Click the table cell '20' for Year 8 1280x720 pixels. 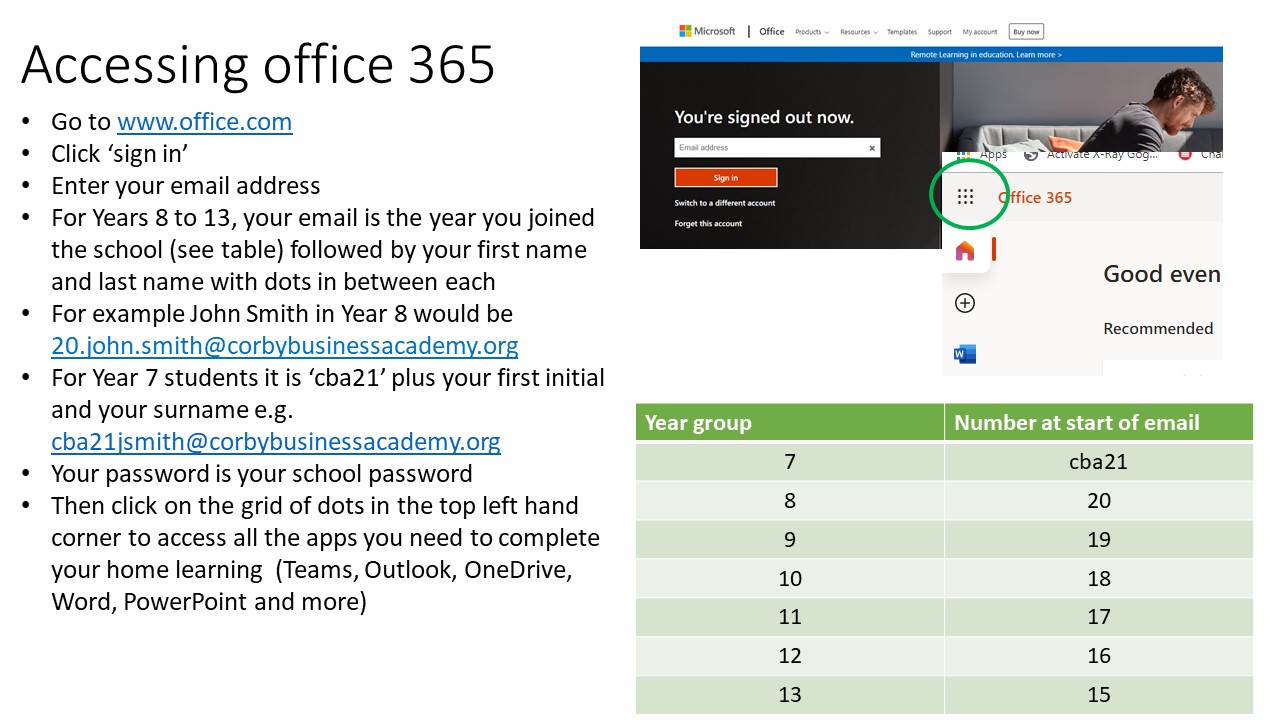[1099, 501]
